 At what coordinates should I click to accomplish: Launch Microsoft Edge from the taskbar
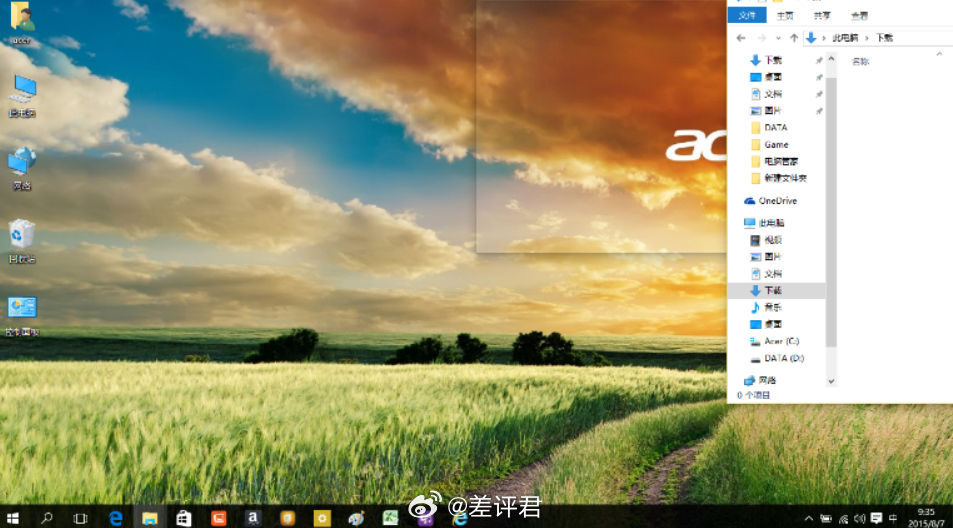coord(115,518)
